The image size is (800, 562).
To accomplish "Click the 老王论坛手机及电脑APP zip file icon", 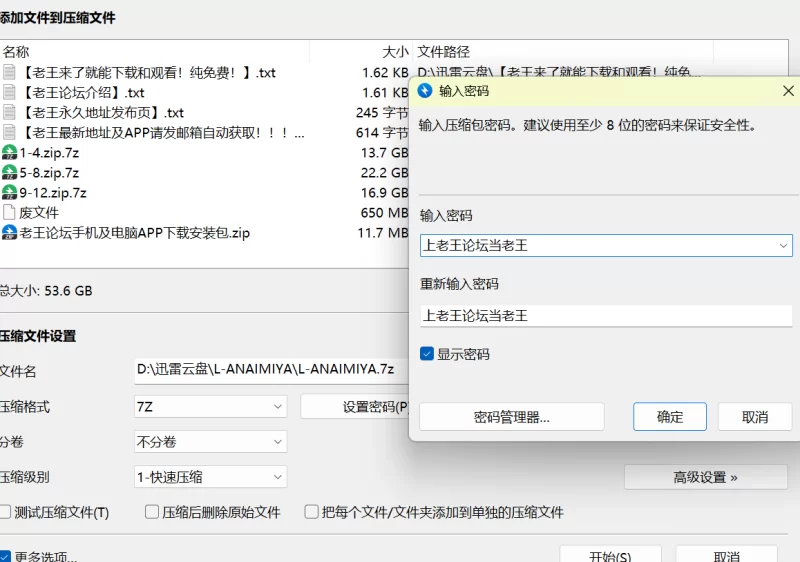I will tap(9, 233).
